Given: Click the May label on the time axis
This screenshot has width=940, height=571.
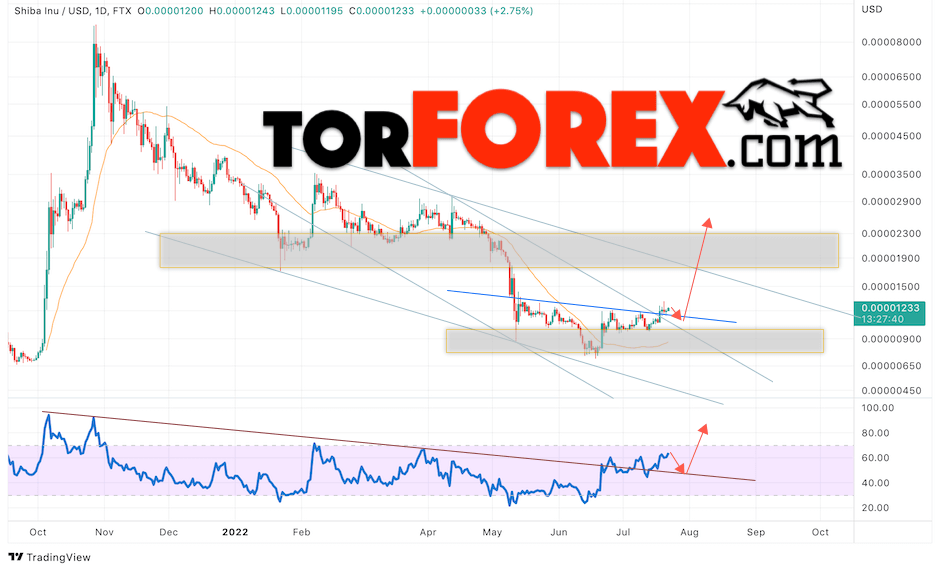Looking at the screenshot, I should tap(492, 532).
